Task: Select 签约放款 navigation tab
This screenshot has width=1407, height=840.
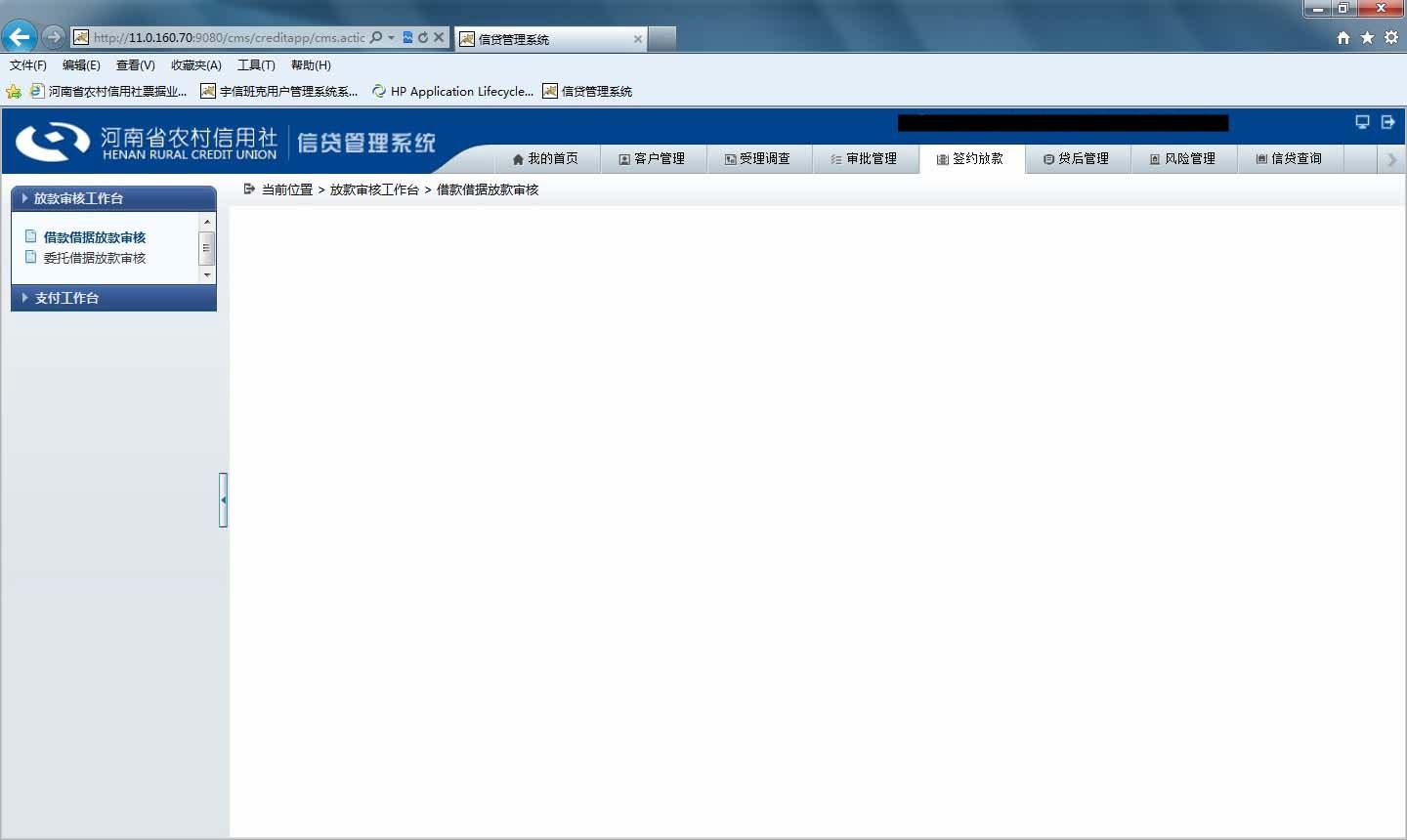Action: [971, 158]
